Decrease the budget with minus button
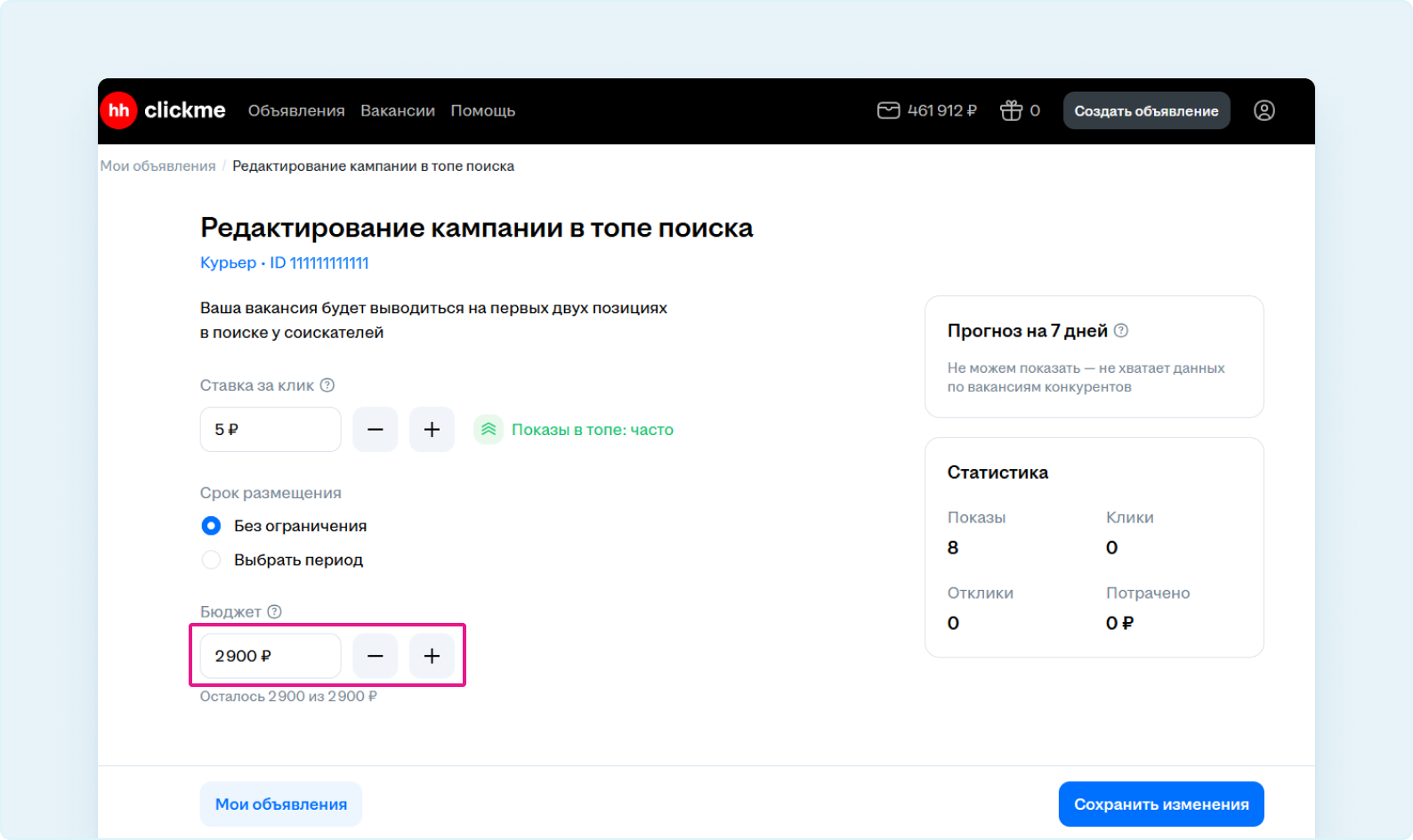 (375, 656)
